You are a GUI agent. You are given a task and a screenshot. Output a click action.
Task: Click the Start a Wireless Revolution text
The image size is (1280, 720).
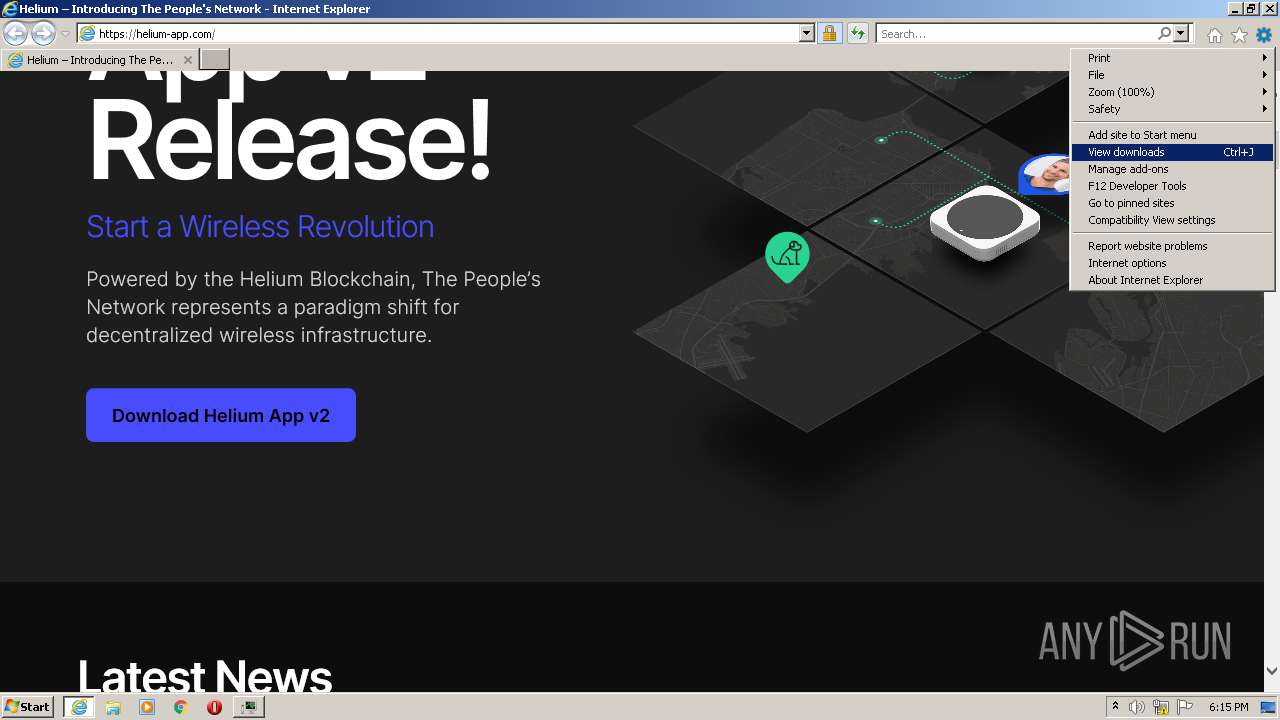pos(260,227)
